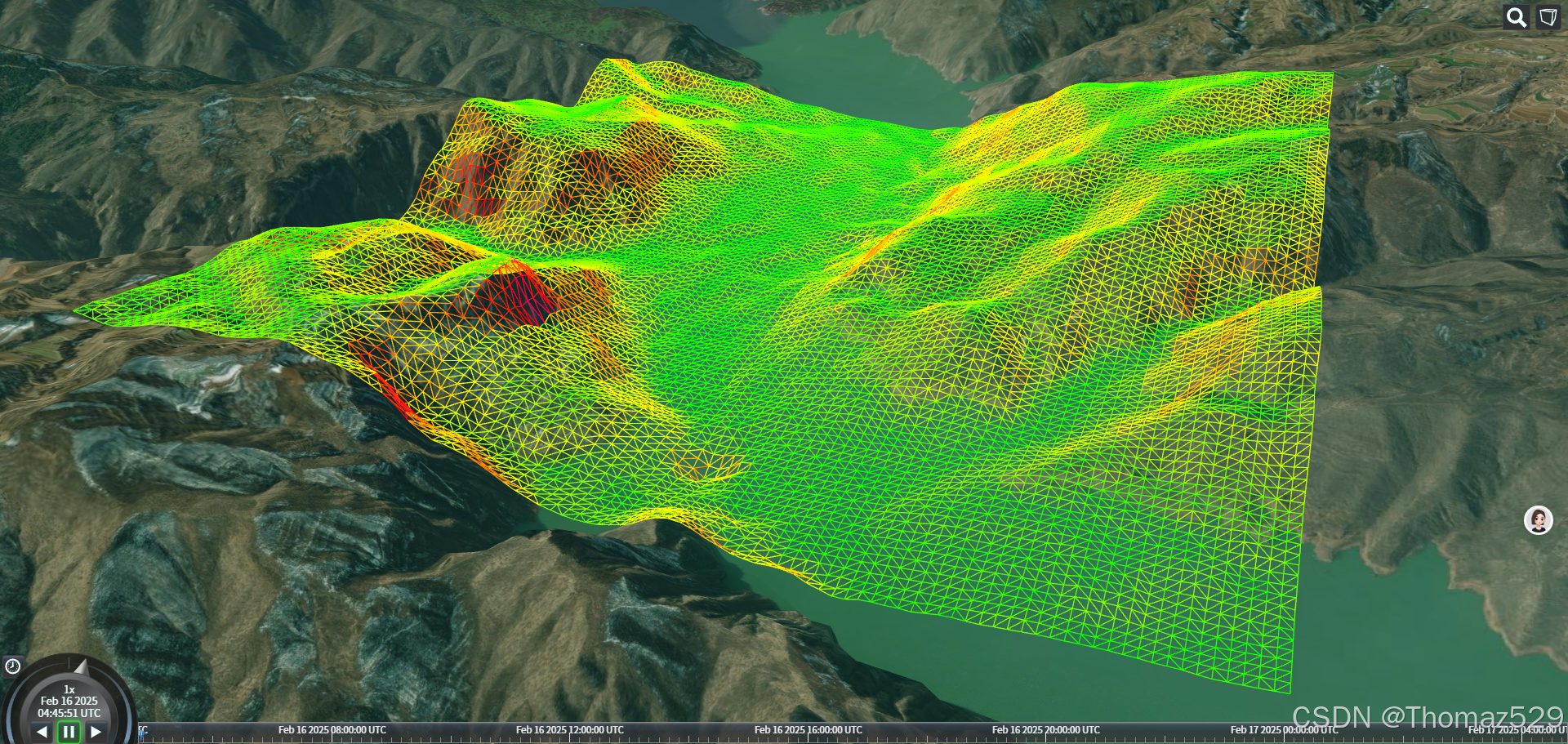Open the 3D scene mode picker
The height and width of the screenshot is (744, 1568).
tap(1548, 17)
